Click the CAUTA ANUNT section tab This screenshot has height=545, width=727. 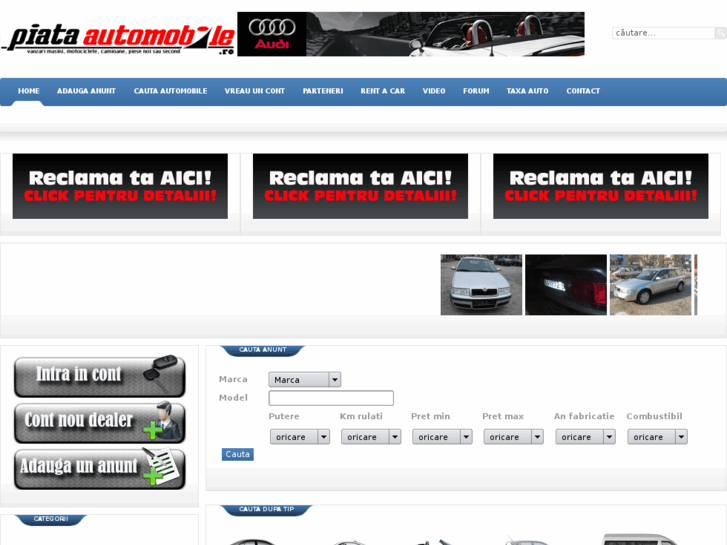coord(262,350)
